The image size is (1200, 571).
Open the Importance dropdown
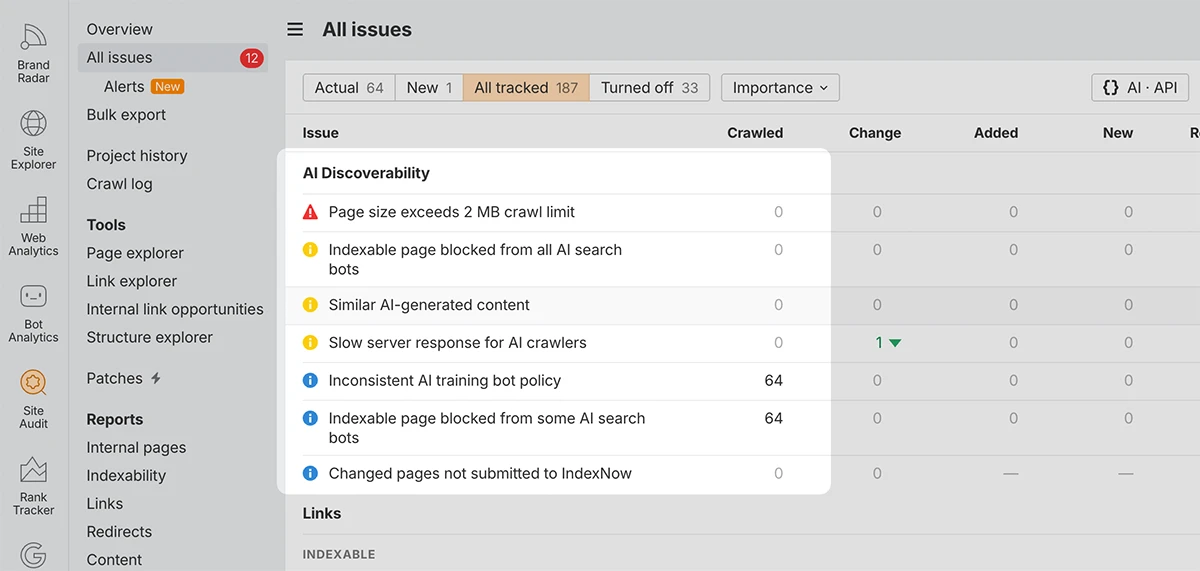click(780, 88)
